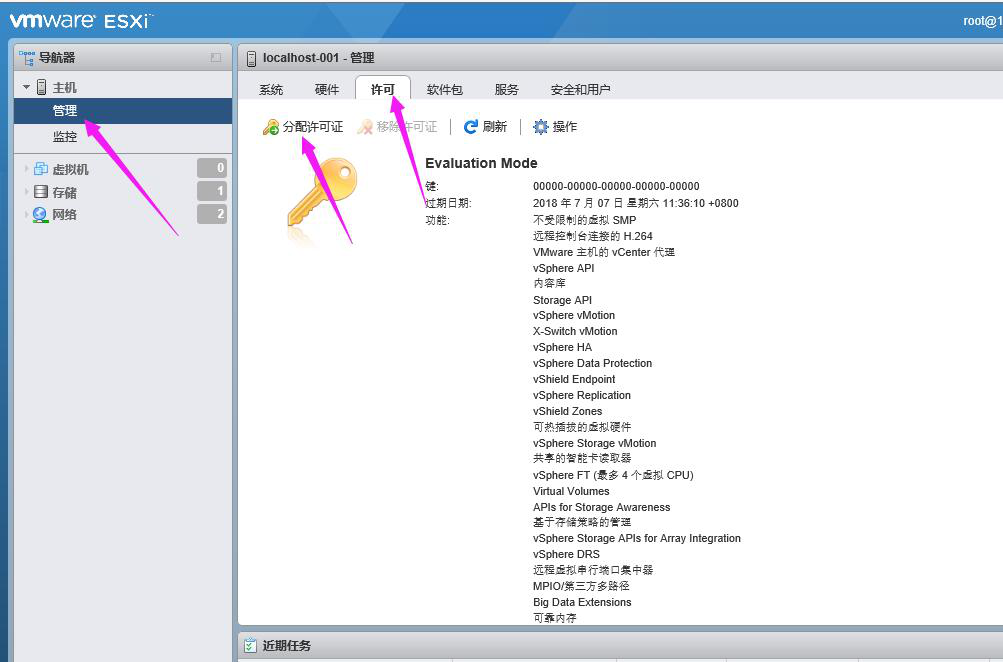Image resolution: width=1003 pixels, height=662 pixels.
Task: Expand the 虚拟机 tree node arrow
Action: (x=26, y=169)
